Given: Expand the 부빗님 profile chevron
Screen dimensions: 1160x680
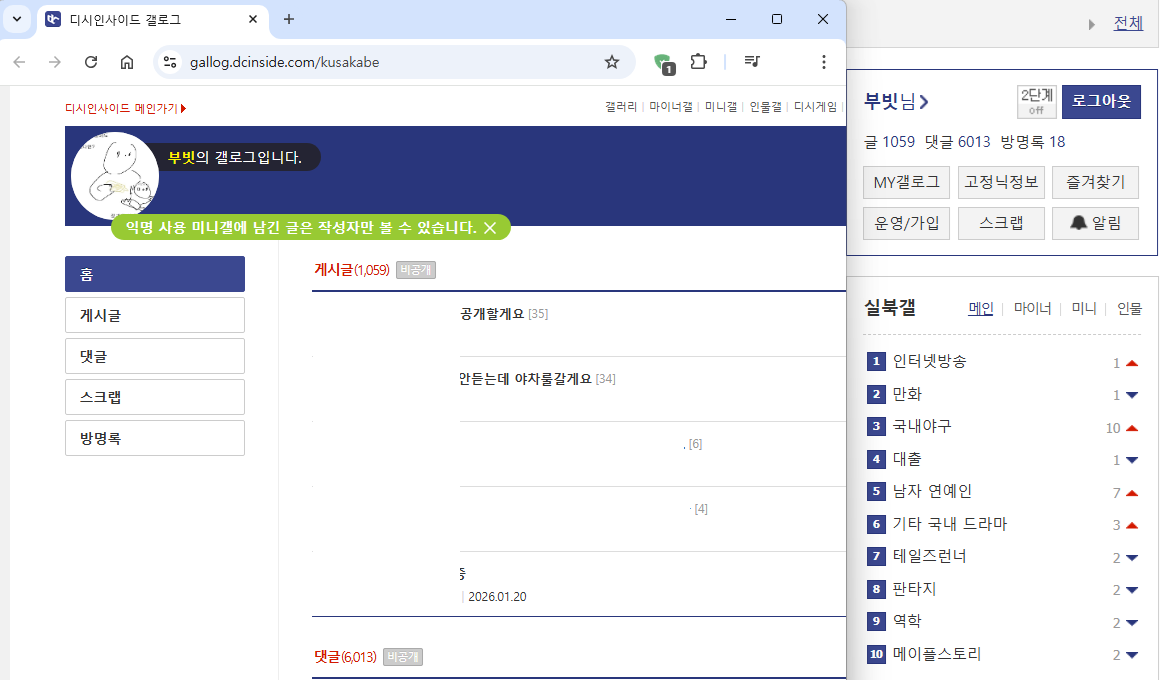Looking at the screenshot, I should [x=924, y=101].
